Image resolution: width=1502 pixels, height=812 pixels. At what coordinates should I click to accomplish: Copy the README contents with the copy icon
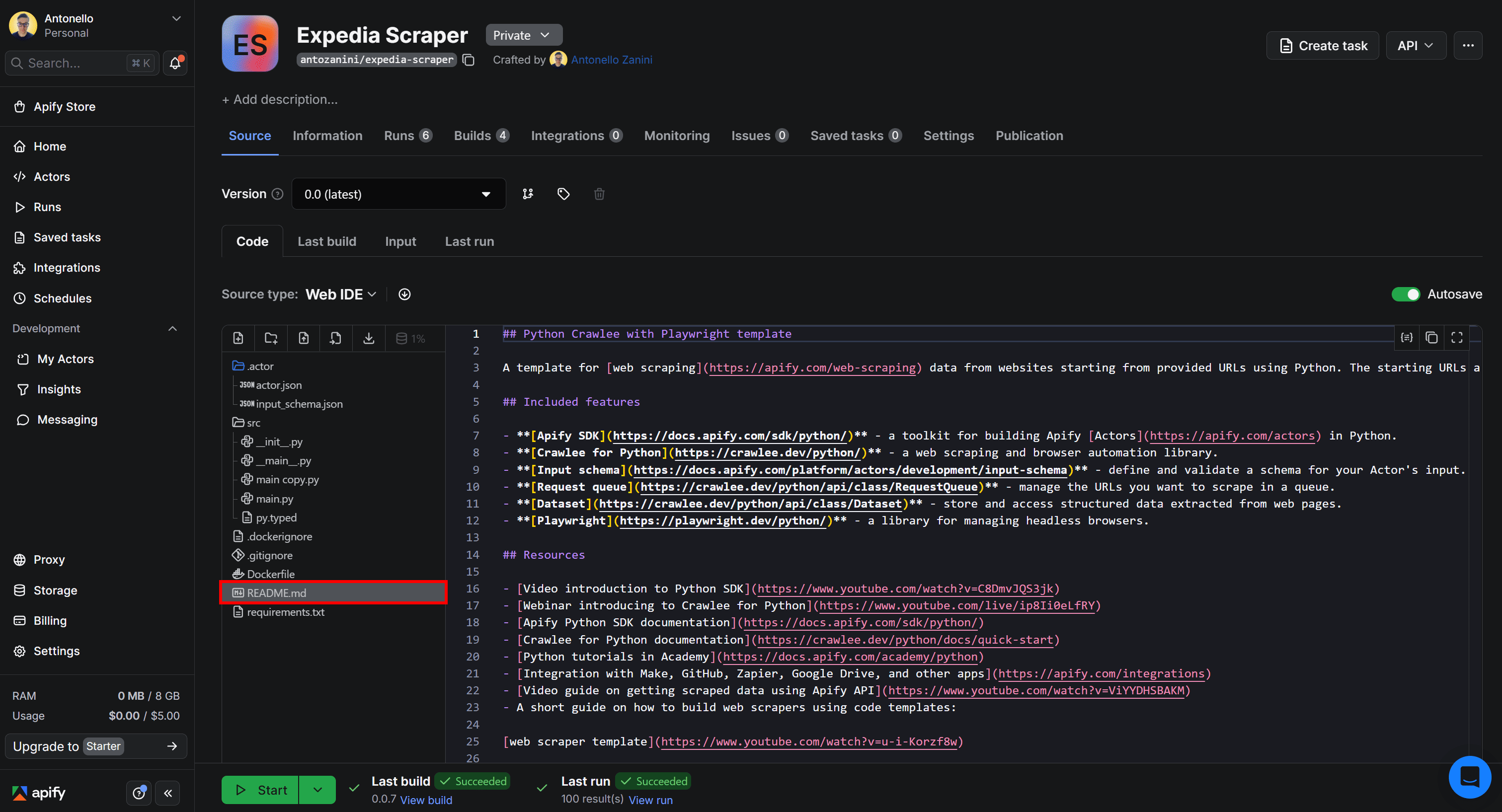(1431, 338)
